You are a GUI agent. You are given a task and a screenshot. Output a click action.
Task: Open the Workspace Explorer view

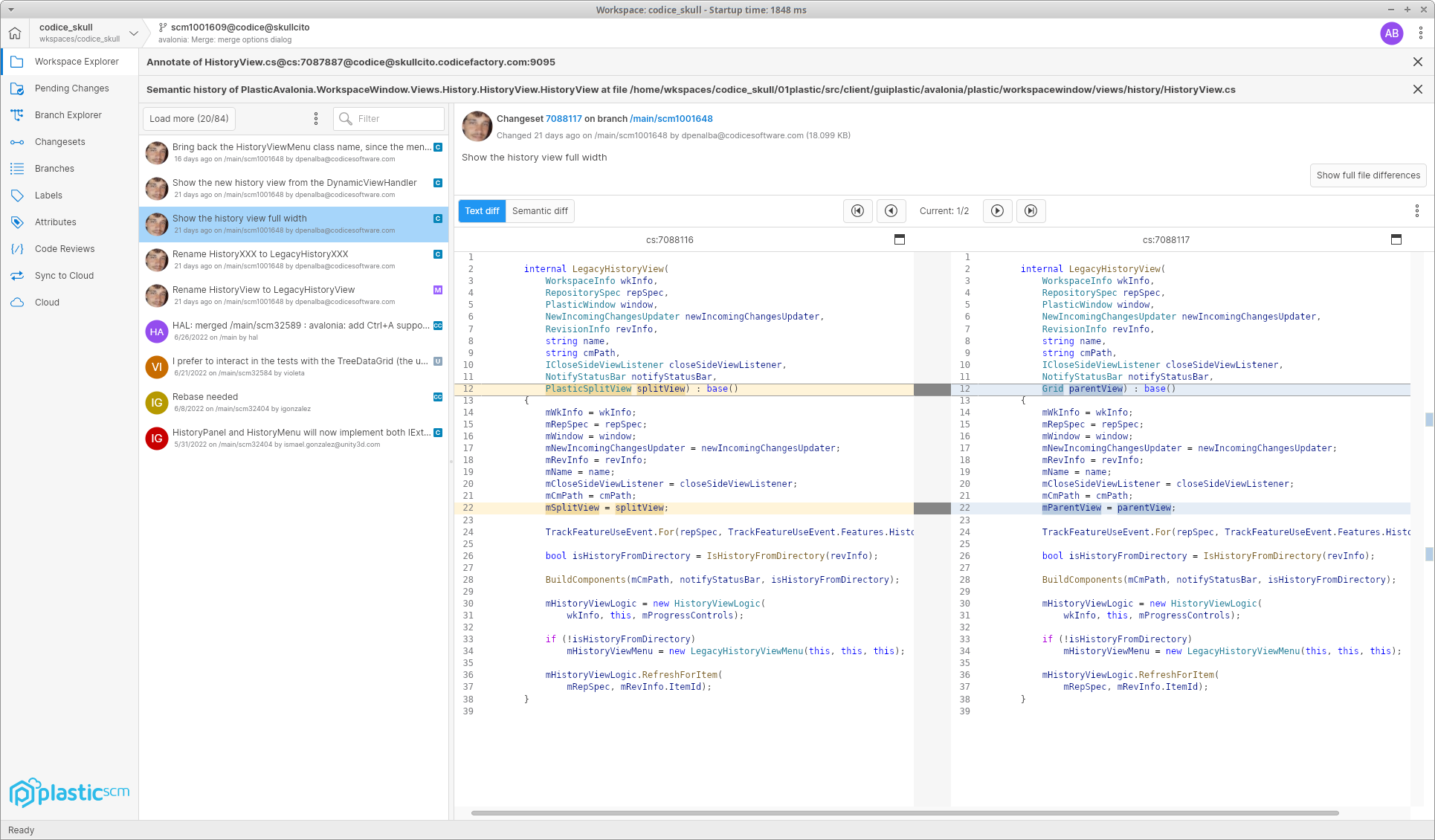pyautogui.click(x=77, y=61)
